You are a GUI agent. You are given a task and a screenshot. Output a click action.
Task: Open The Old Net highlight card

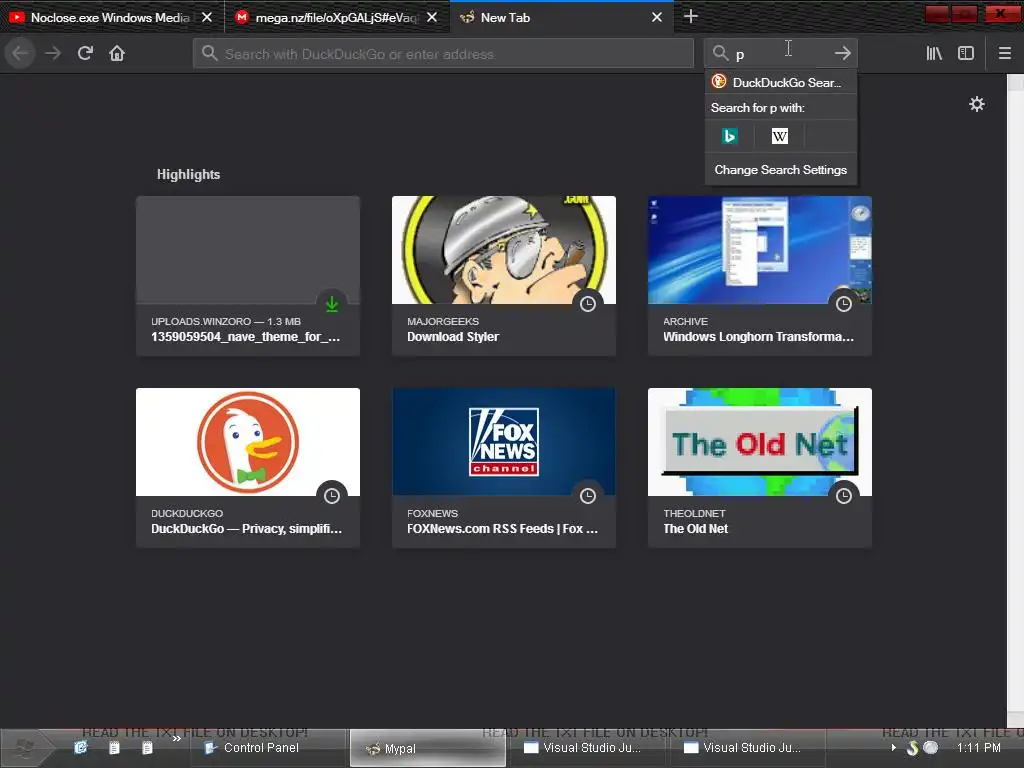(760, 468)
